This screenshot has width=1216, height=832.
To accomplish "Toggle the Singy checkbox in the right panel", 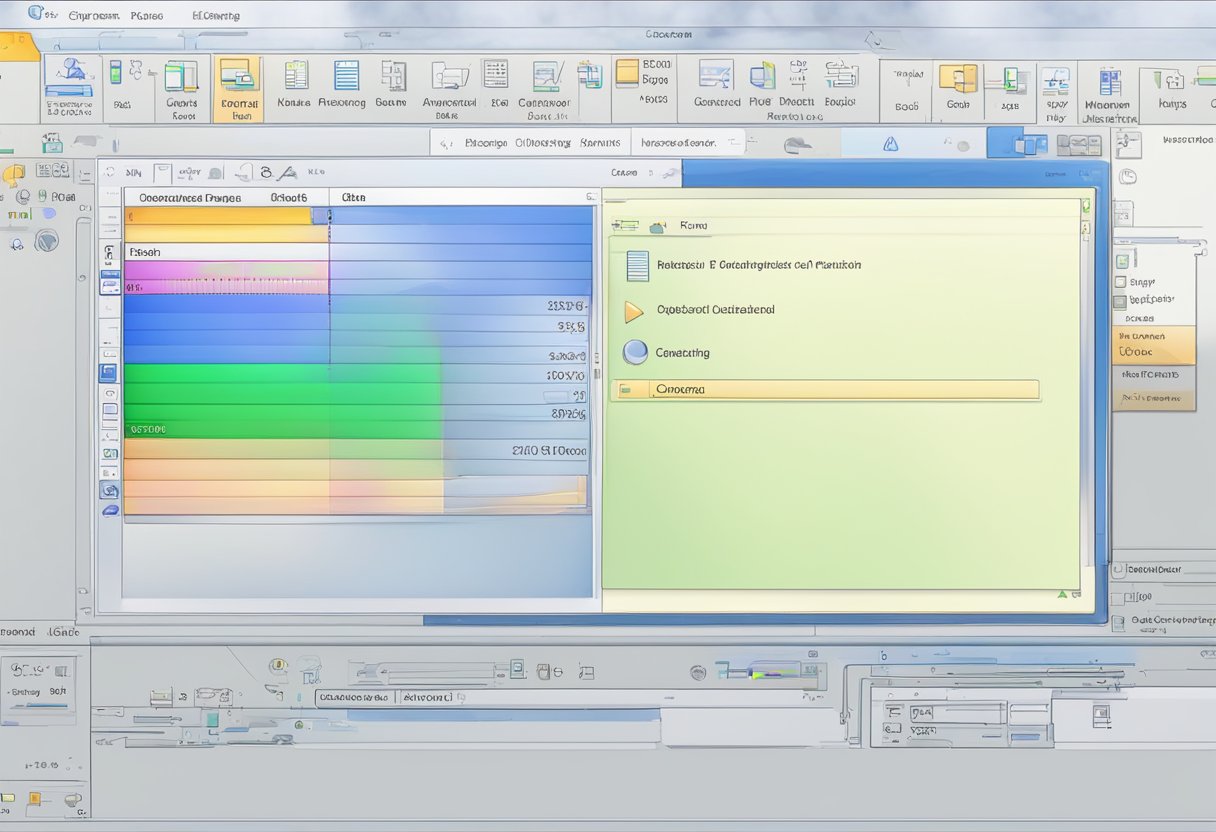I will point(1120,283).
